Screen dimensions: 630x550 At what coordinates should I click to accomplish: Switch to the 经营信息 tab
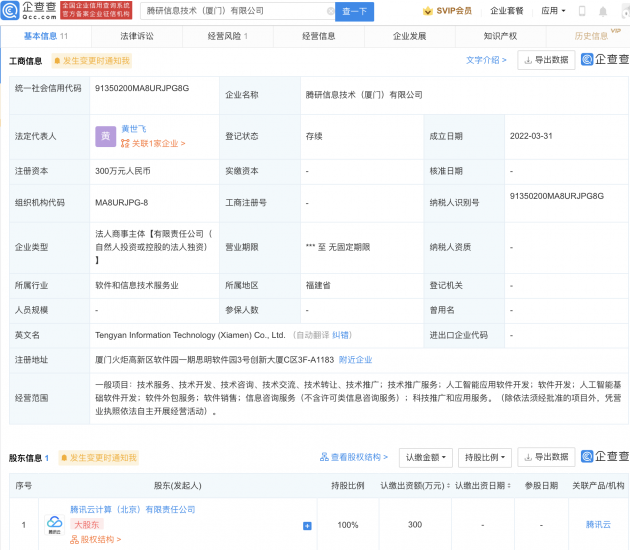[x=319, y=36]
